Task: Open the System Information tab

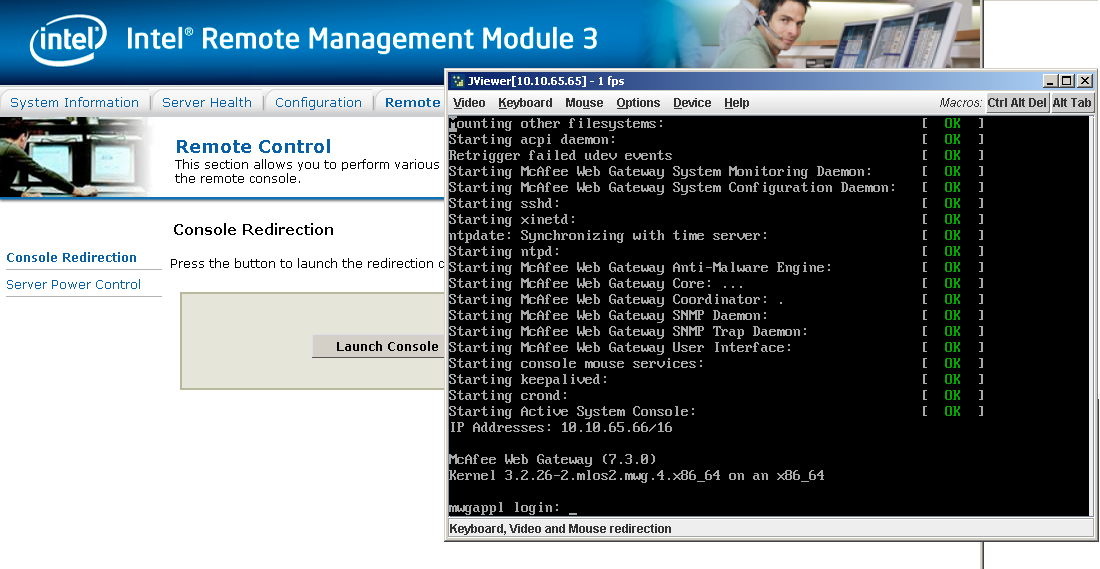Action: tap(74, 102)
